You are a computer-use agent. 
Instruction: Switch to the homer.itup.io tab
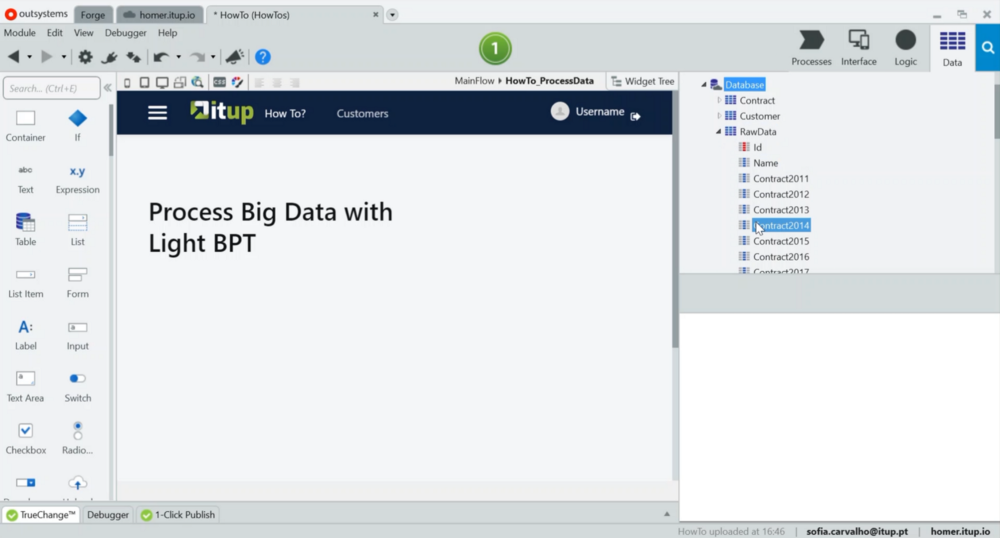[x=160, y=15]
